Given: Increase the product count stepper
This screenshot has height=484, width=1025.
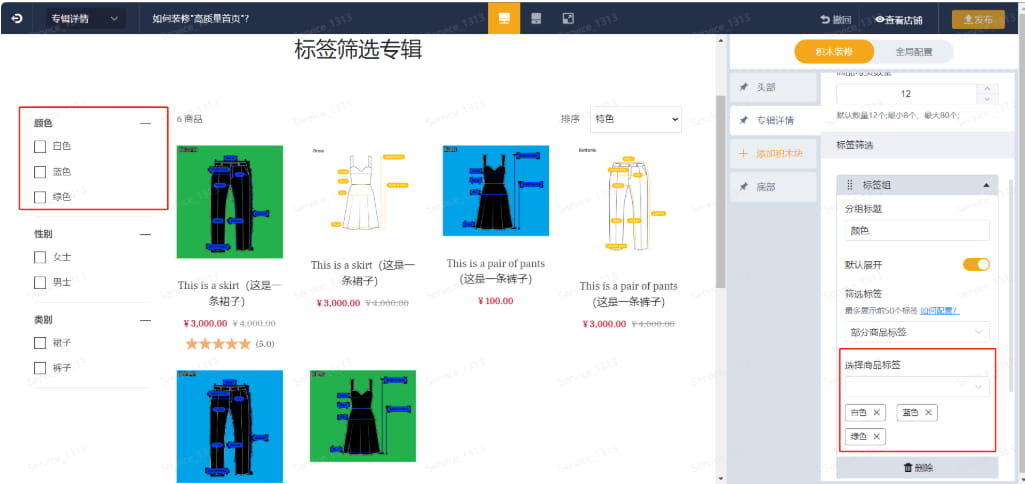Looking at the screenshot, I should tap(986, 88).
